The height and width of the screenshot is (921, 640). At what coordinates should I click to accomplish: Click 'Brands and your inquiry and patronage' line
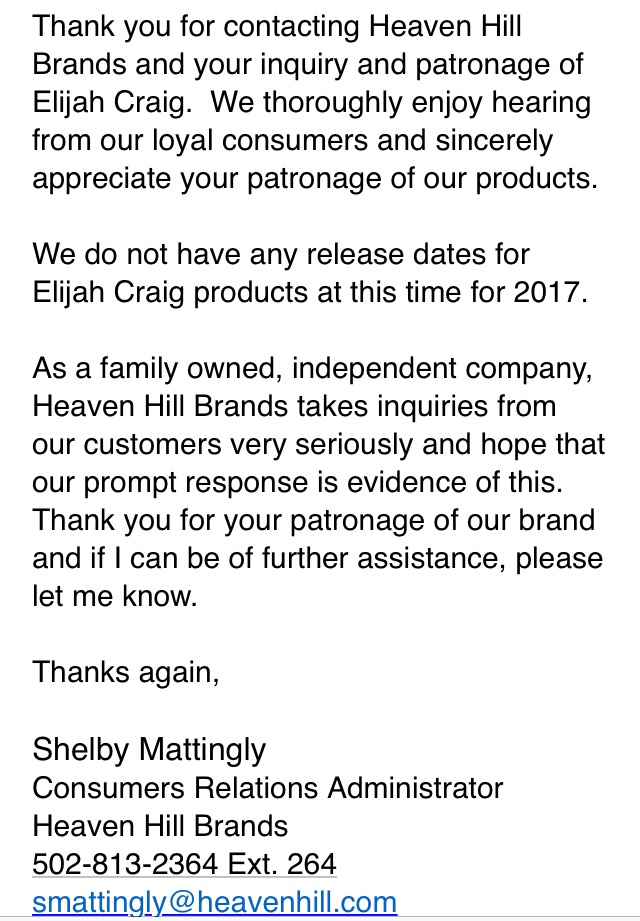(308, 65)
